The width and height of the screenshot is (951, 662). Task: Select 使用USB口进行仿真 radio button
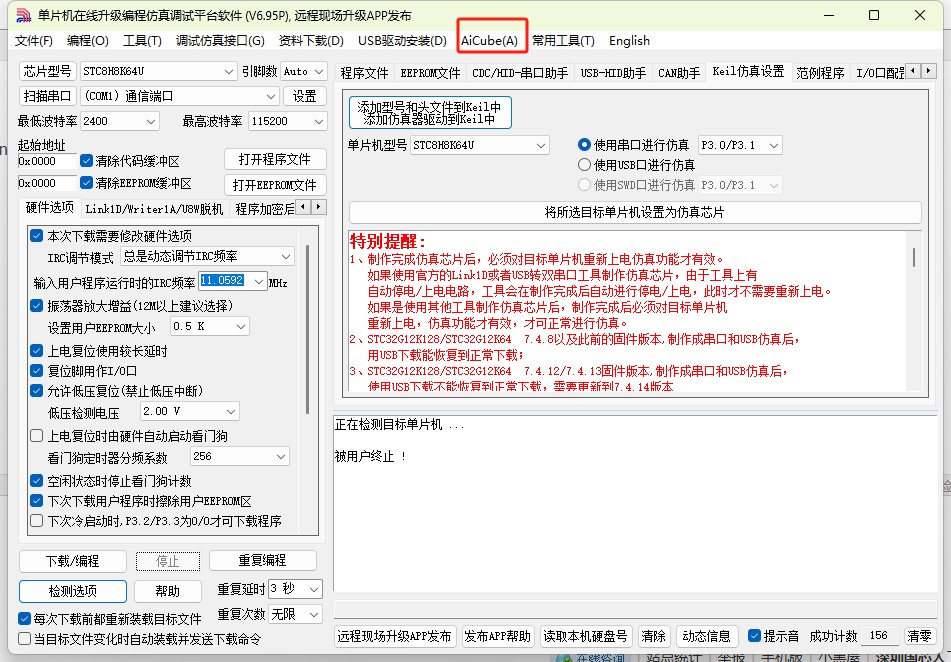pyautogui.click(x=584, y=164)
